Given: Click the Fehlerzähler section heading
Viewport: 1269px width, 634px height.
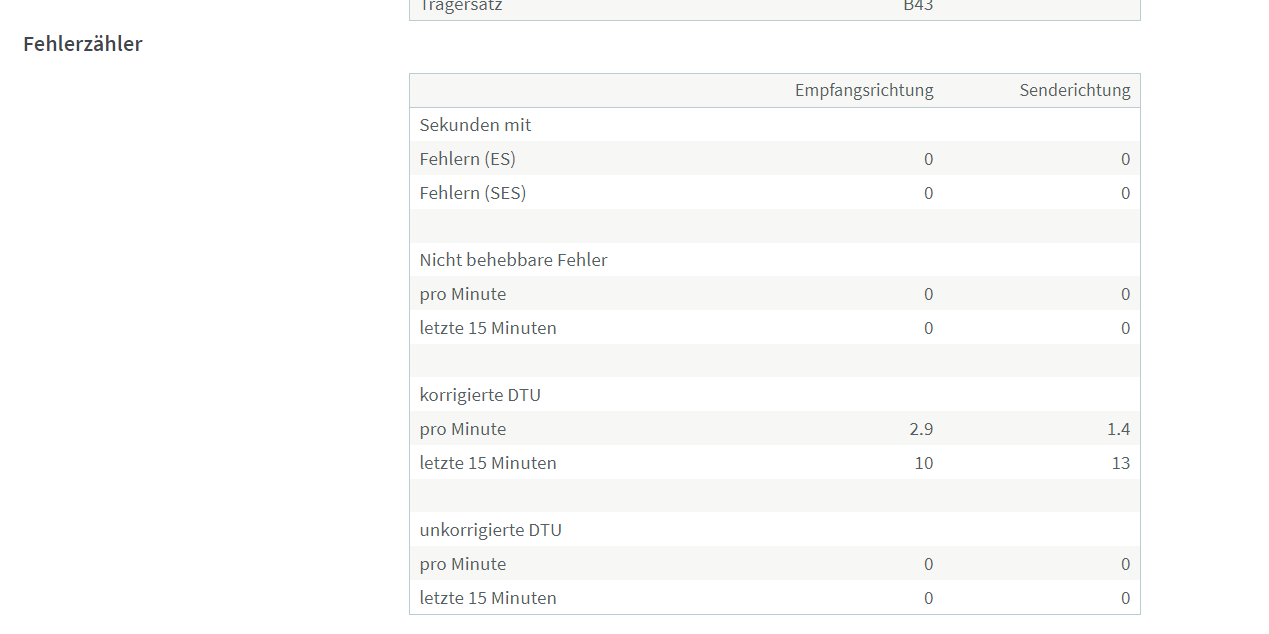Looking at the screenshot, I should [x=83, y=44].
